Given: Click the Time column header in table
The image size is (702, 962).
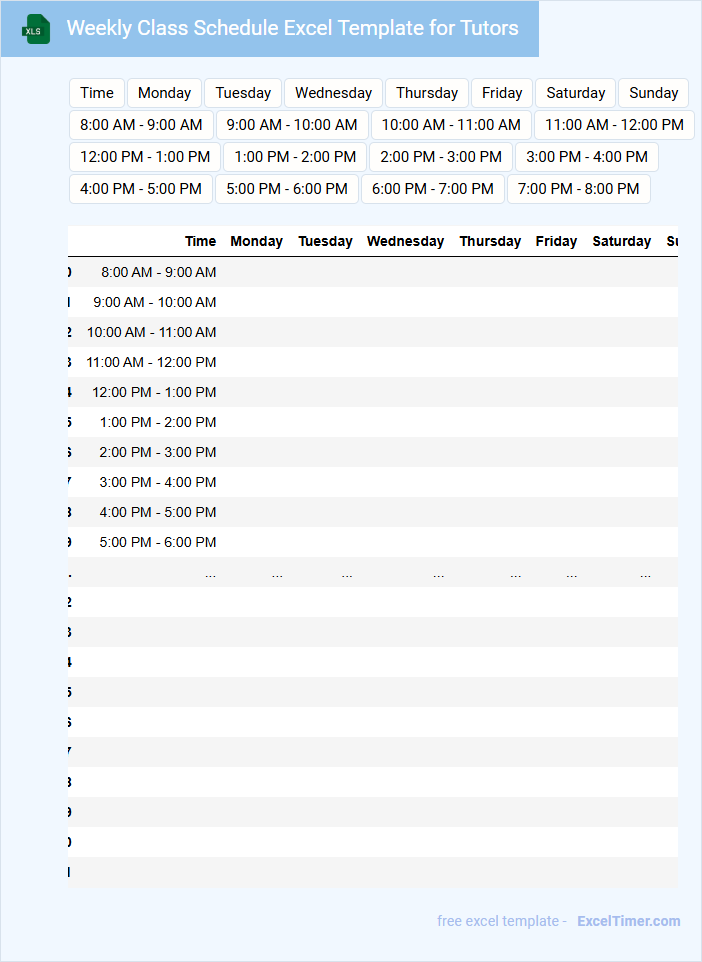Looking at the screenshot, I should click(201, 242).
